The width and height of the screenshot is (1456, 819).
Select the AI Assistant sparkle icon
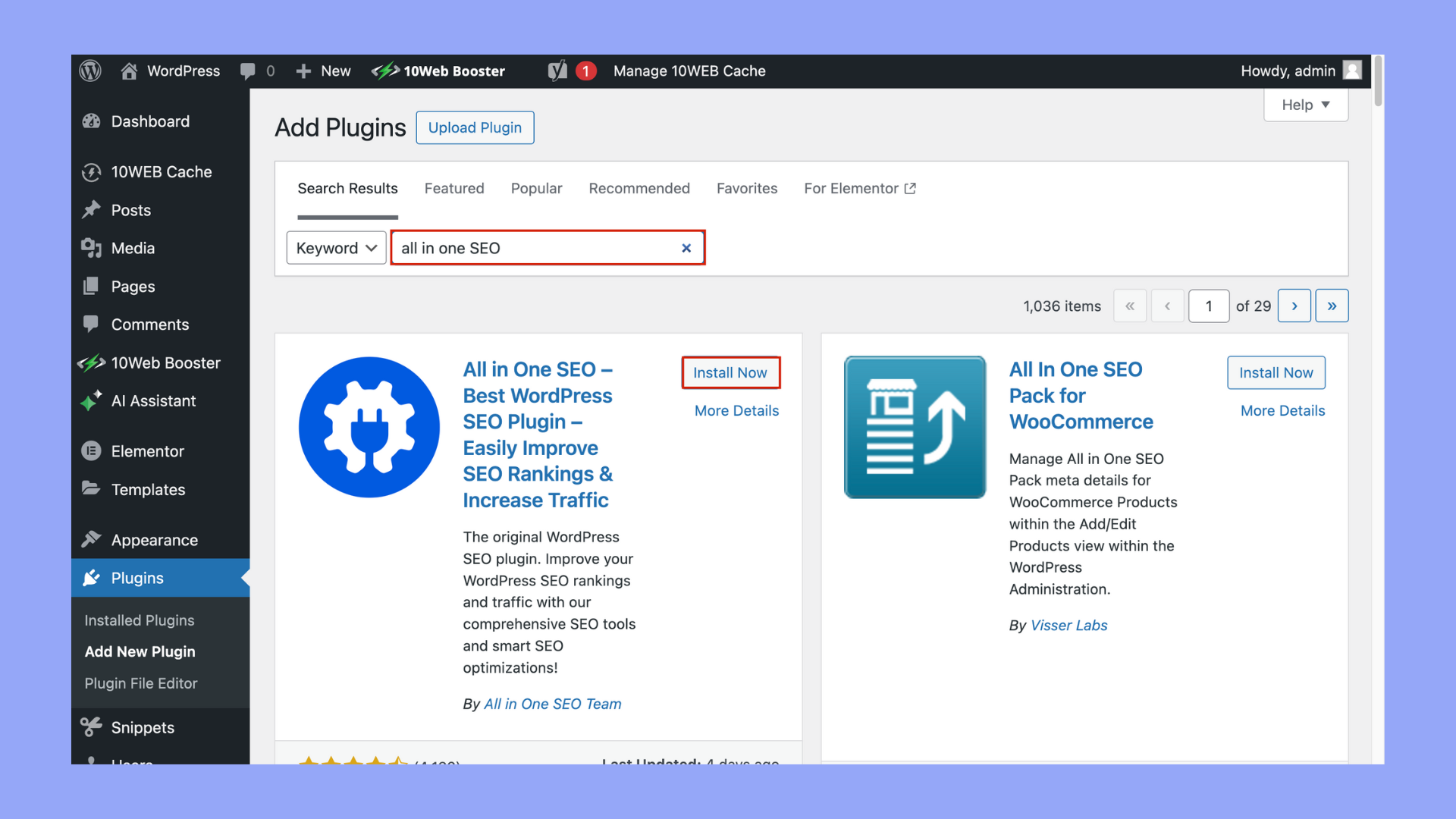91,400
